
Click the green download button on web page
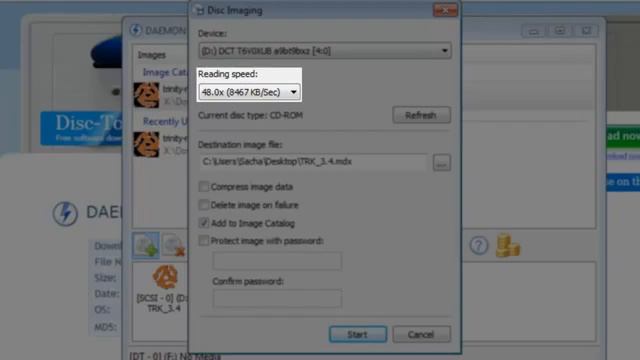pyautogui.click(x=623, y=136)
